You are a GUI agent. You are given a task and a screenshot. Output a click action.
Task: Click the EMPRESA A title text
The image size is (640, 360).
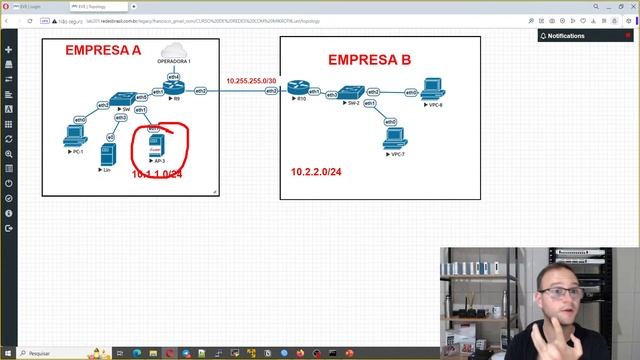pos(103,50)
